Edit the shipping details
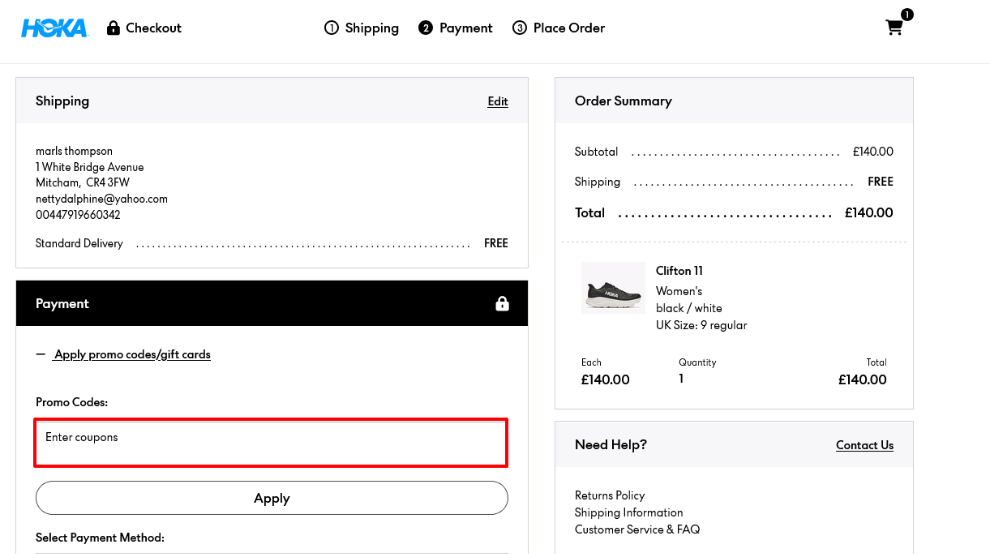990x554 pixels. (x=498, y=101)
